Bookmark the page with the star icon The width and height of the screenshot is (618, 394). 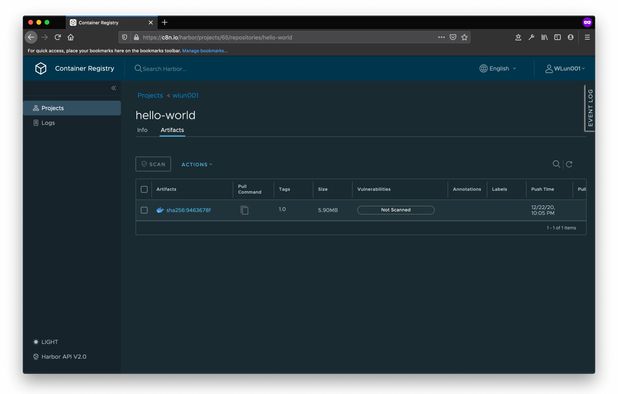pyautogui.click(x=464, y=37)
